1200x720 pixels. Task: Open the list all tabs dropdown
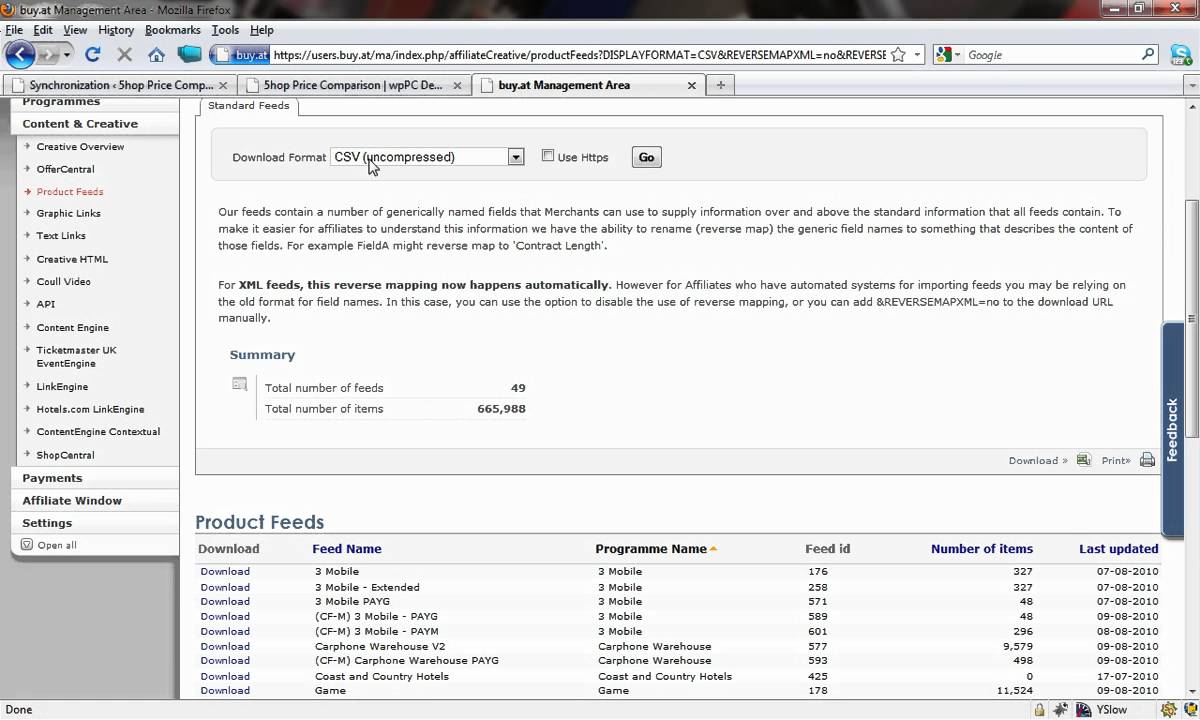click(1191, 85)
